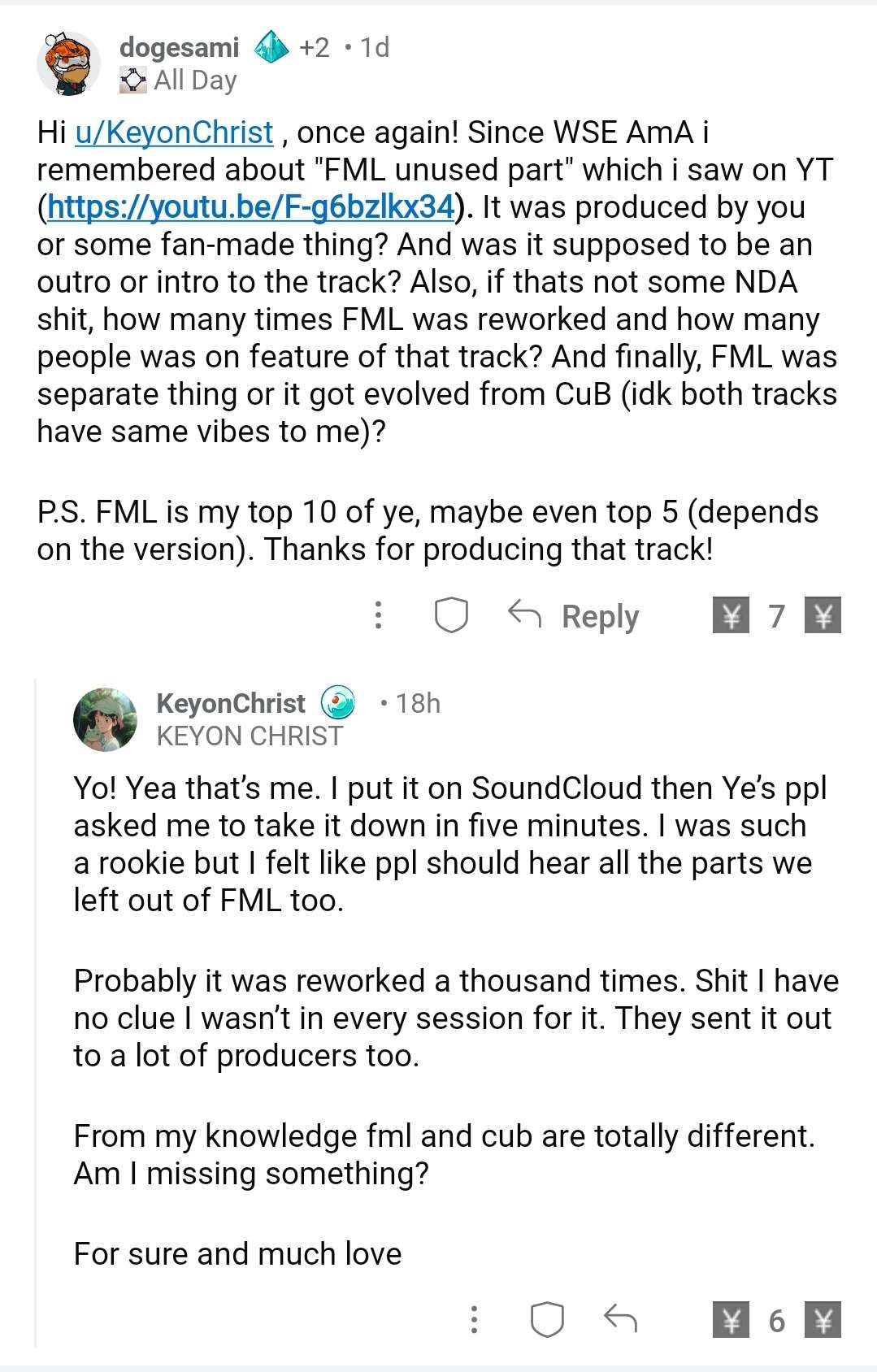Screen dimensions: 877x1372
Task: Click the All Day flair icon
Action: click(x=133, y=80)
